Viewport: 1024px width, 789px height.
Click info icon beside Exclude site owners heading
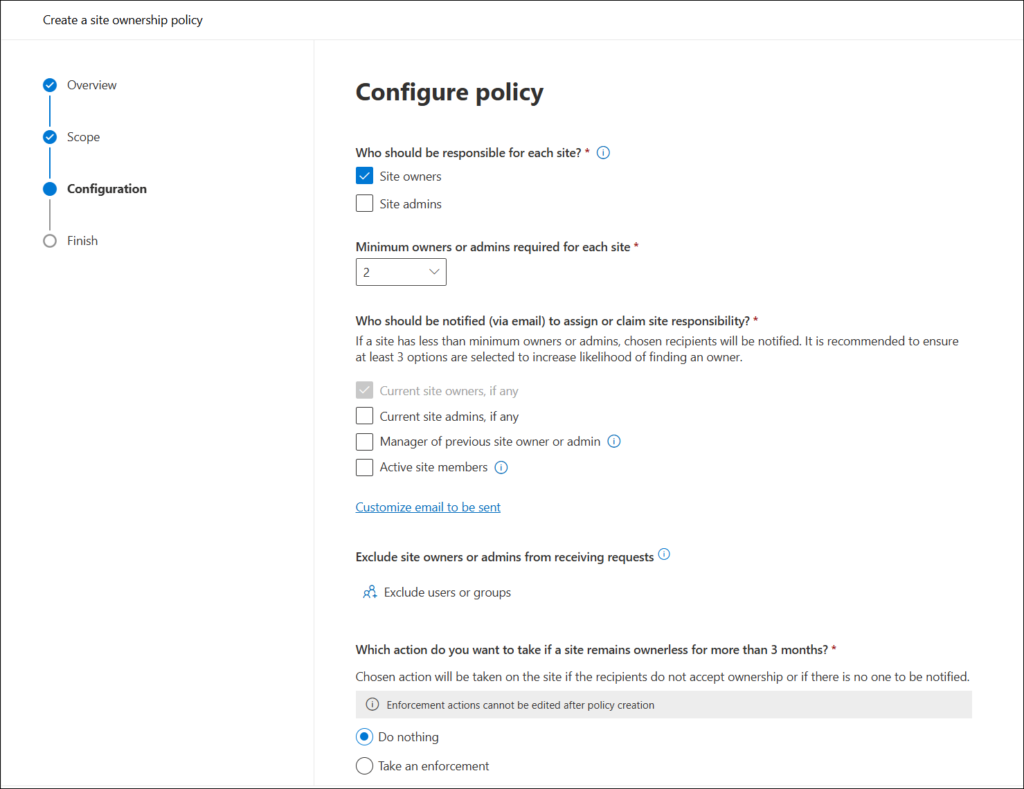(x=664, y=554)
